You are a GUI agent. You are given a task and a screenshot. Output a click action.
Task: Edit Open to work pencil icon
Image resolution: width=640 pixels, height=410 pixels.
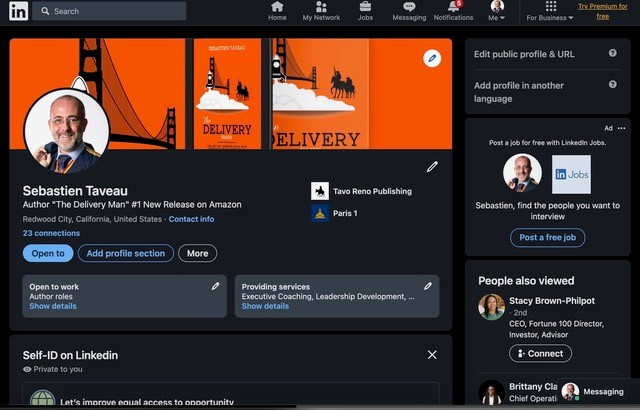coord(215,286)
